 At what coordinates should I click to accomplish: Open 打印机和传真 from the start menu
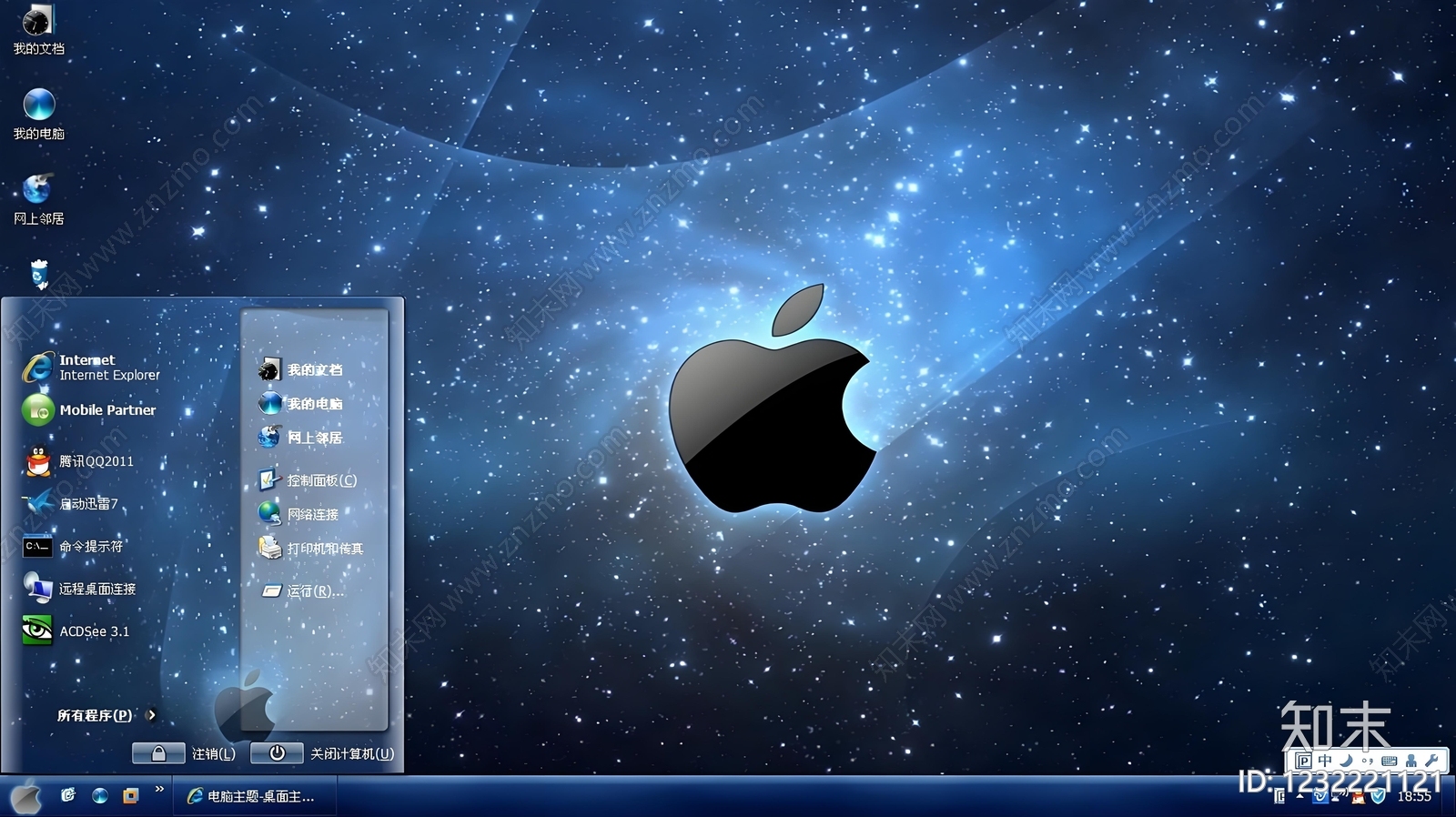point(311,548)
